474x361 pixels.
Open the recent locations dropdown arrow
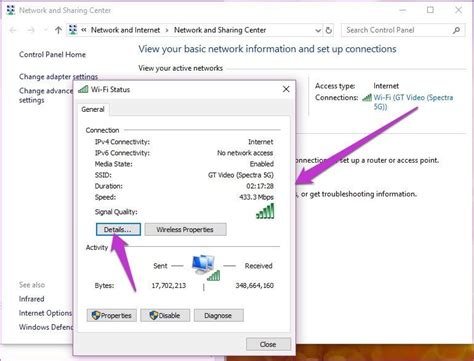click(x=45, y=30)
